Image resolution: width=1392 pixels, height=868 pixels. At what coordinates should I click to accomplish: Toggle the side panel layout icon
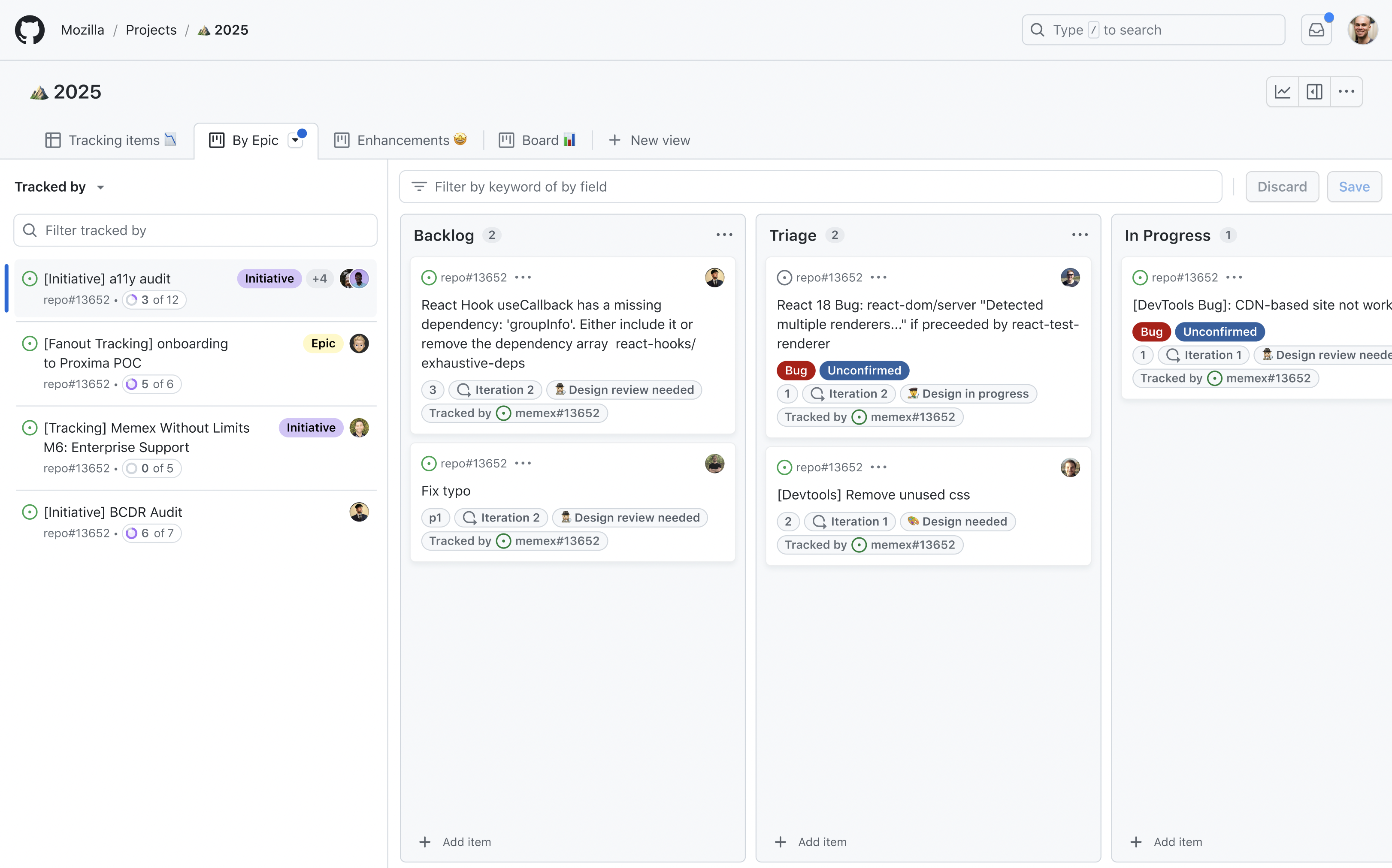pyautogui.click(x=1314, y=92)
